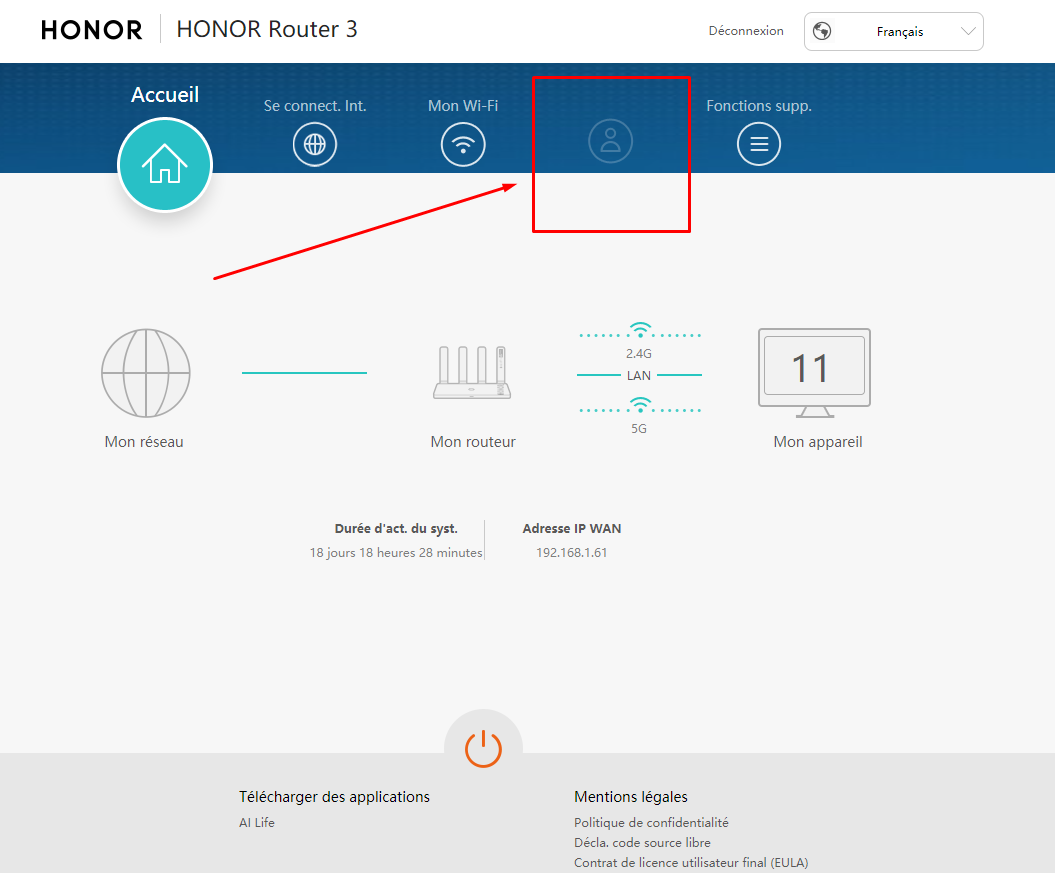The height and width of the screenshot is (873, 1055).
Task: Open internet settings via the globe icon
Action: coord(315,145)
